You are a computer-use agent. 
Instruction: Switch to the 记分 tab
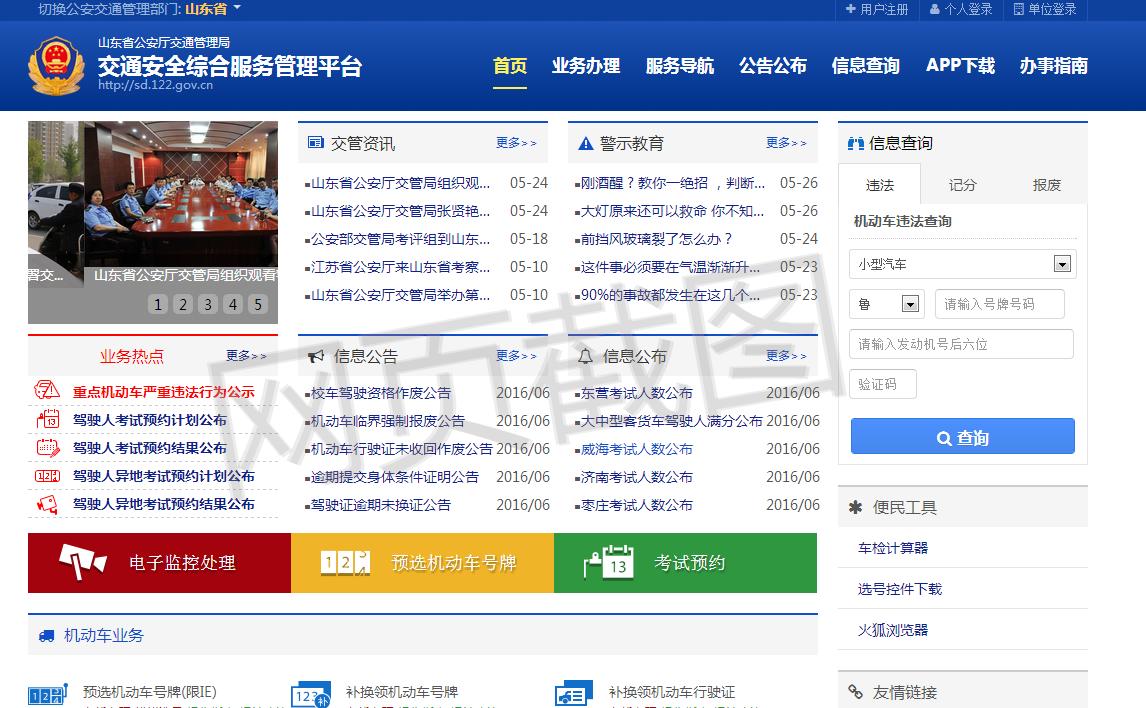[961, 185]
